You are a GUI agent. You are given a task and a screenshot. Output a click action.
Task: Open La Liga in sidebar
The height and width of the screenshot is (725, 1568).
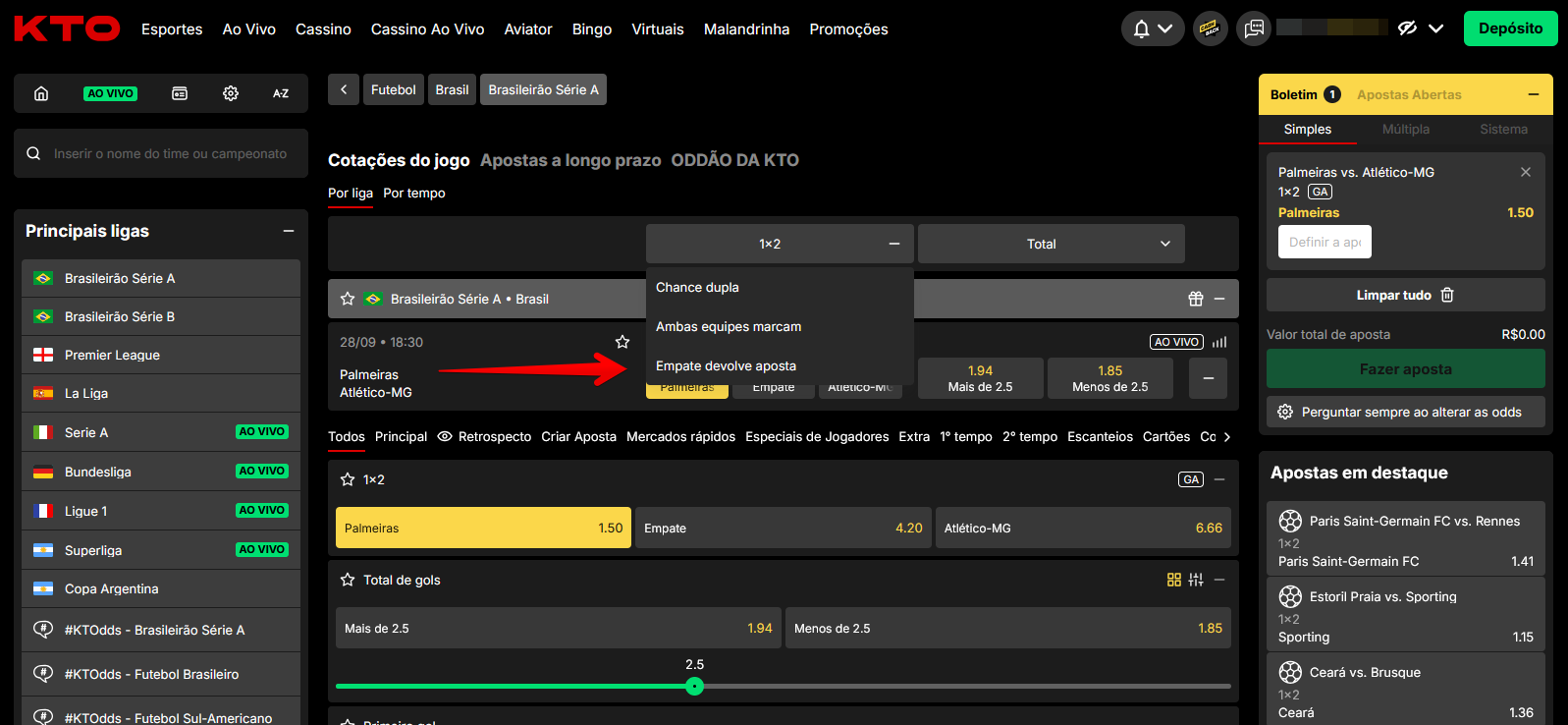coord(161,393)
